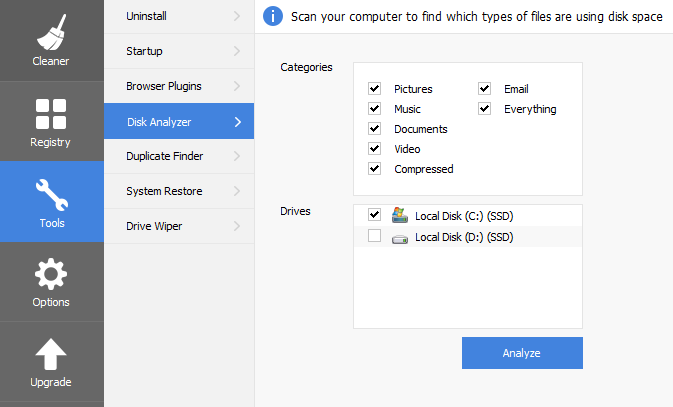Enable the Local Disk (D:) checkbox
The width and height of the screenshot is (673, 407).
tap(375, 237)
